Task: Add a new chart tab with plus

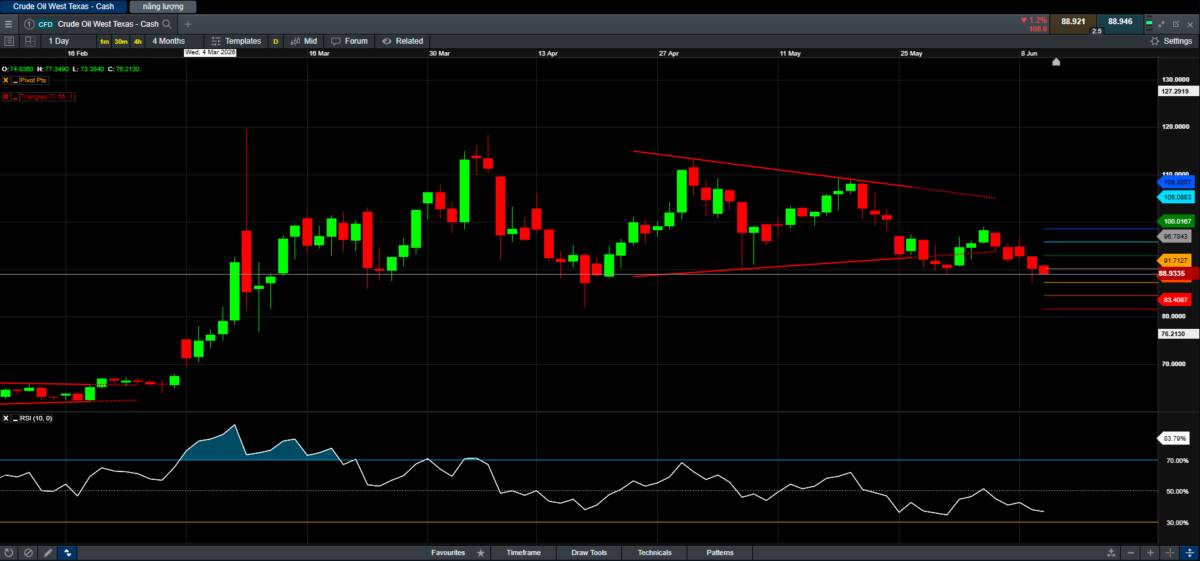Action: (x=187, y=23)
